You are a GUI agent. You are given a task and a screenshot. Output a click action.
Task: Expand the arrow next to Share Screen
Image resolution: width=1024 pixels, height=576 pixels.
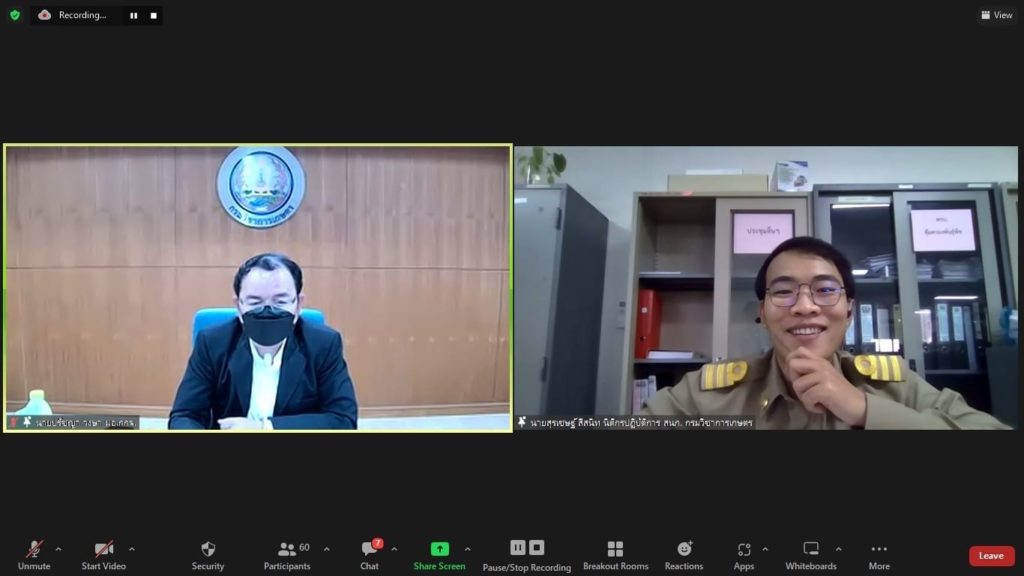click(467, 549)
